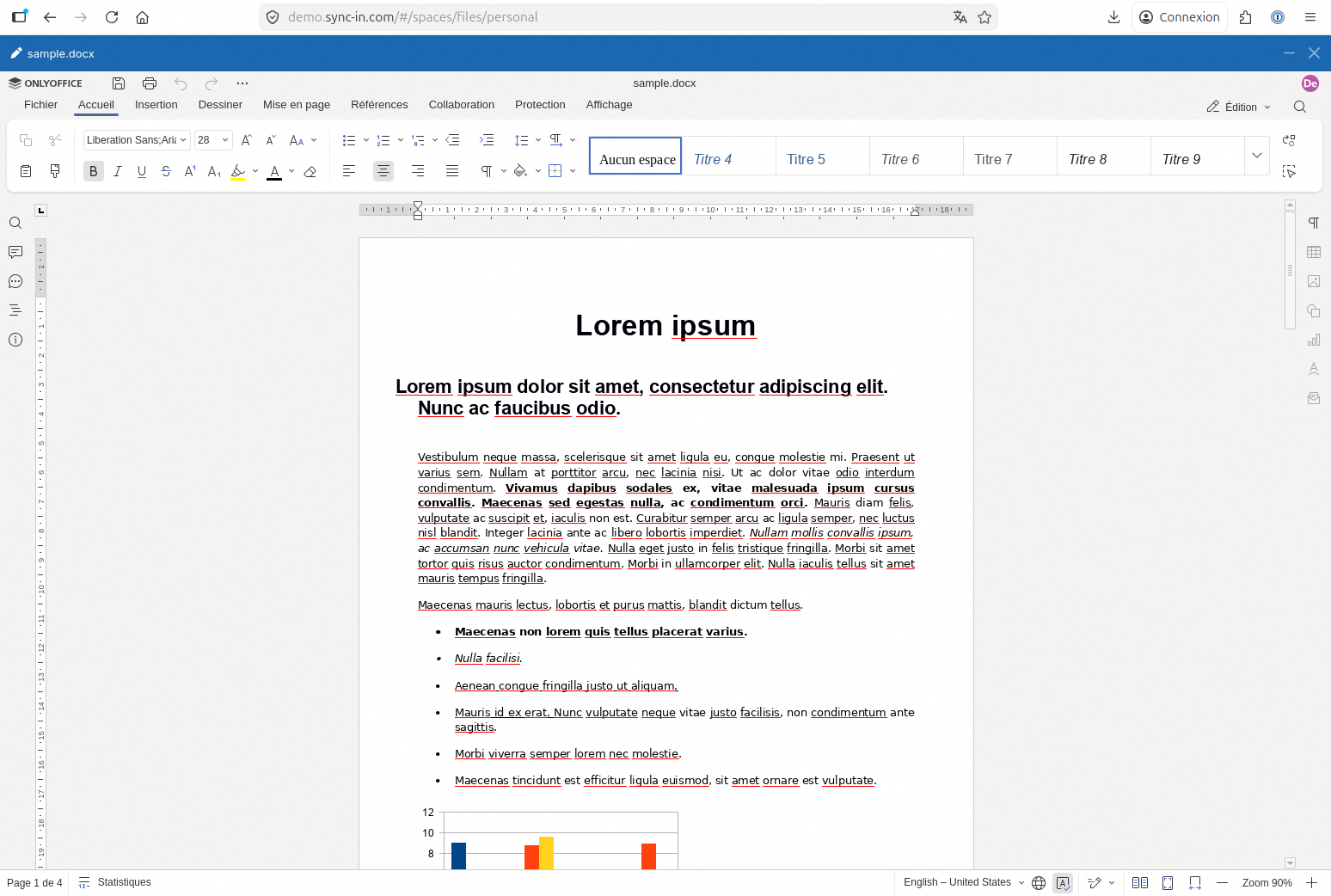Redo the last action
1331x896 pixels.
tap(212, 83)
